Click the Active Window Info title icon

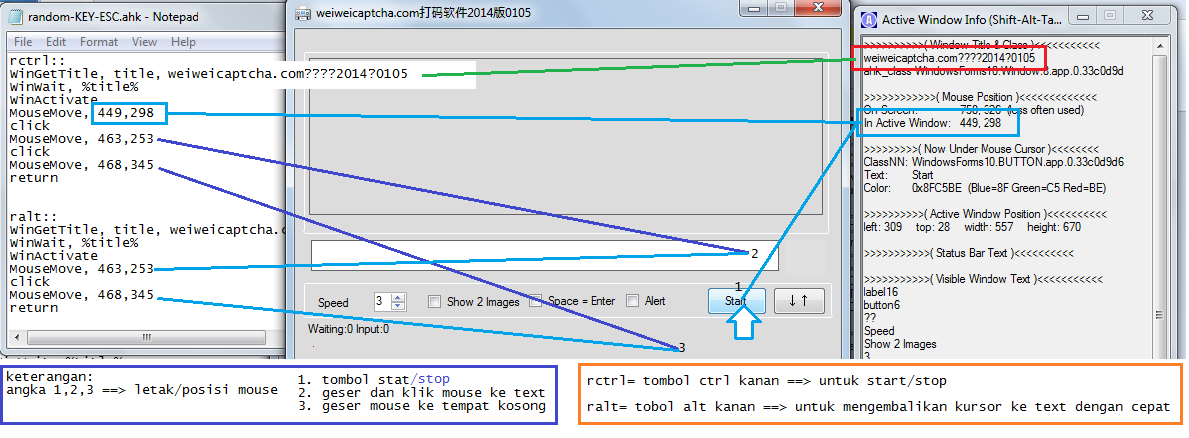click(x=870, y=18)
